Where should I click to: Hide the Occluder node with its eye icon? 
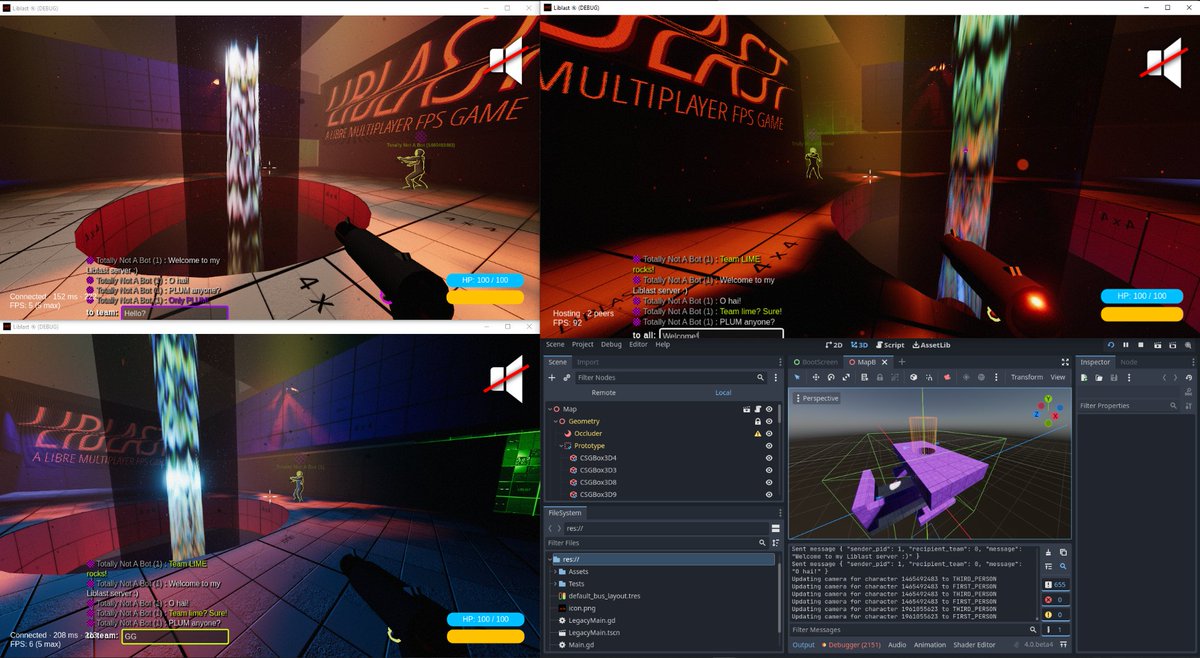tap(770, 434)
